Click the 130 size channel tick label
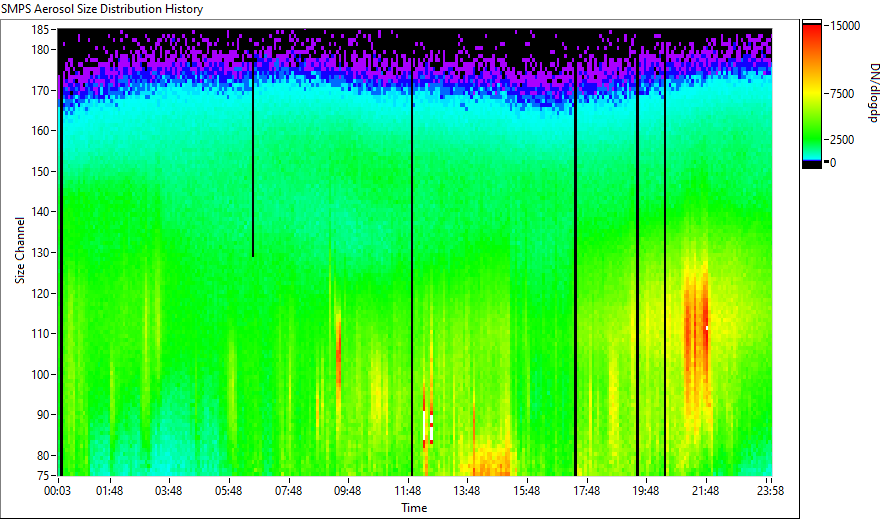 (41, 252)
